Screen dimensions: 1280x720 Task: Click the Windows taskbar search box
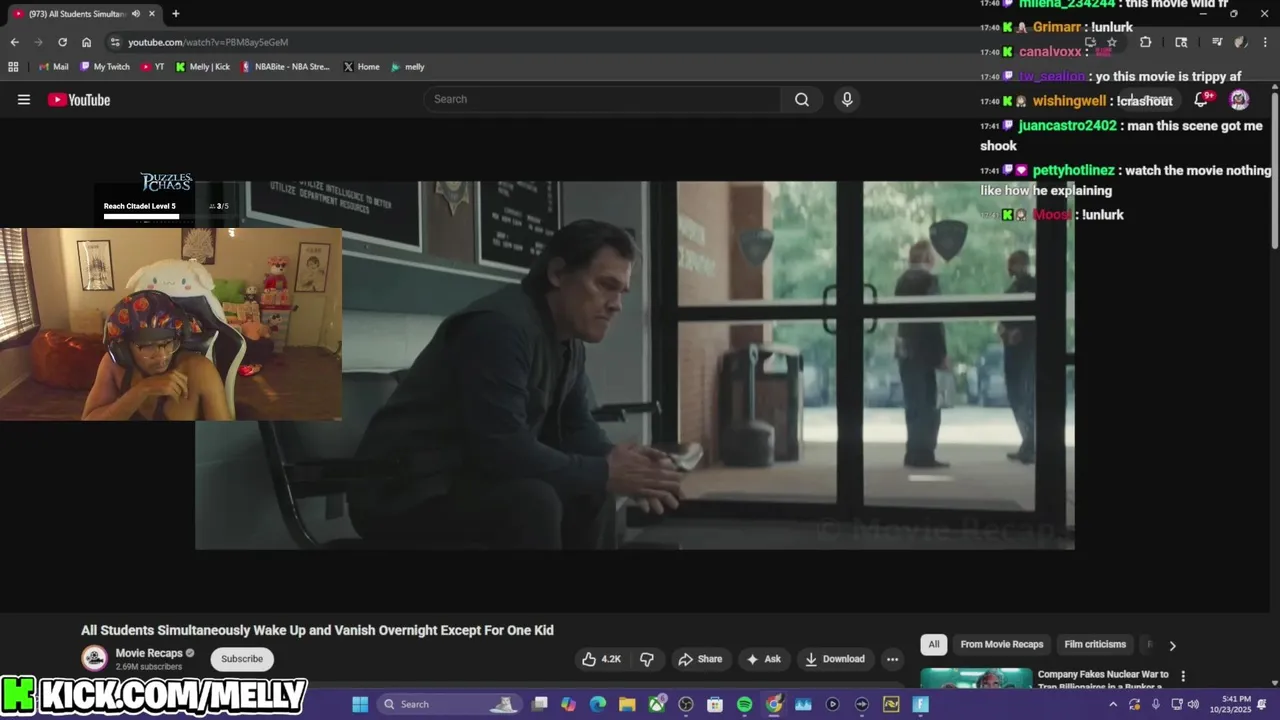450,704
